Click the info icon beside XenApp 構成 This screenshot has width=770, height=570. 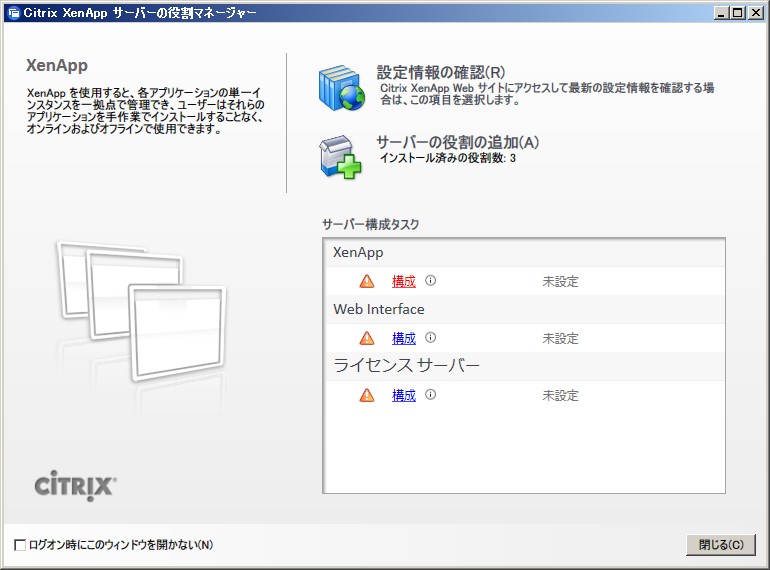(x=431, y=281)
